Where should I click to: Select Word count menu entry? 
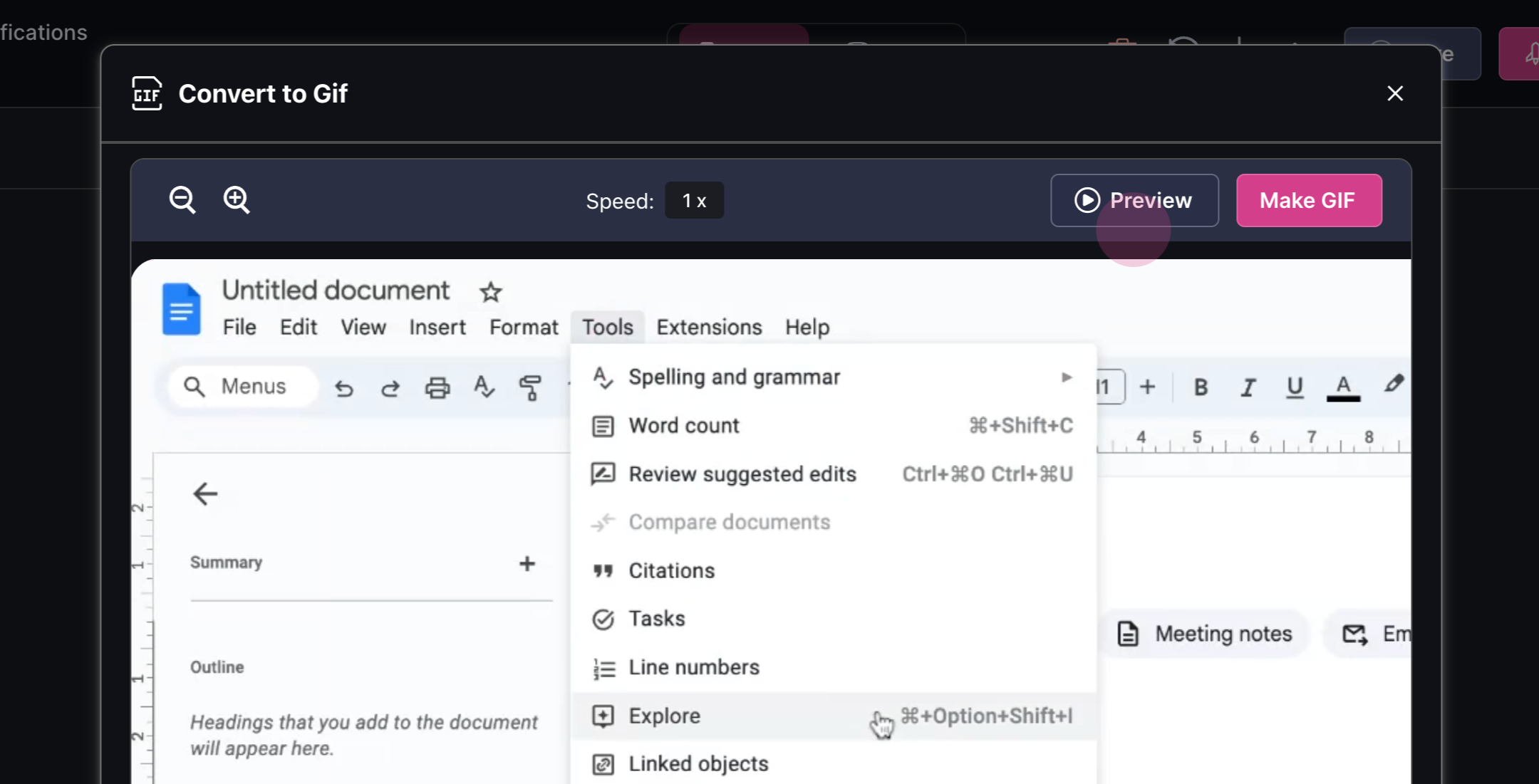(684, 426)
